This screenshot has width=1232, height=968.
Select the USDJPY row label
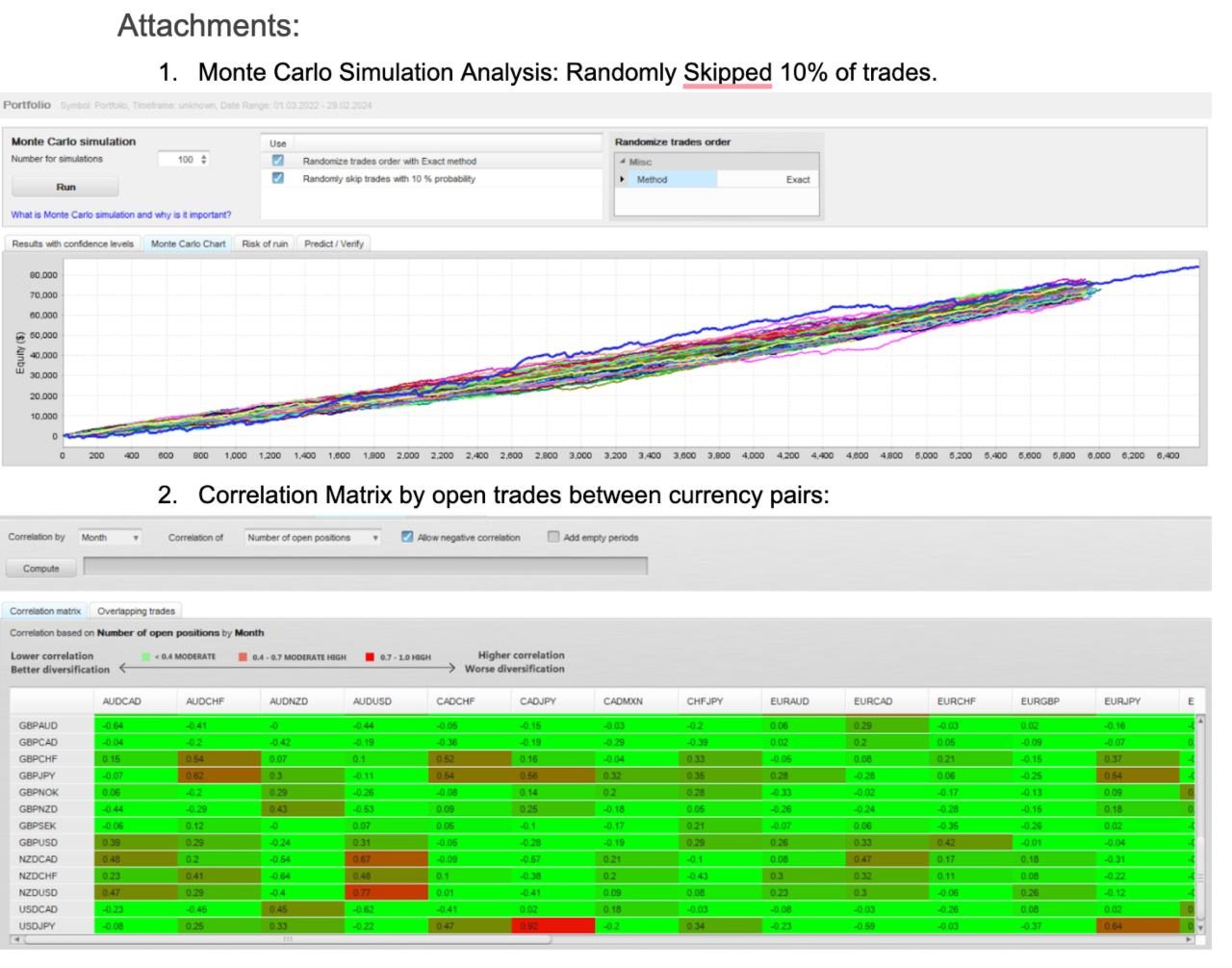(38, 926)
